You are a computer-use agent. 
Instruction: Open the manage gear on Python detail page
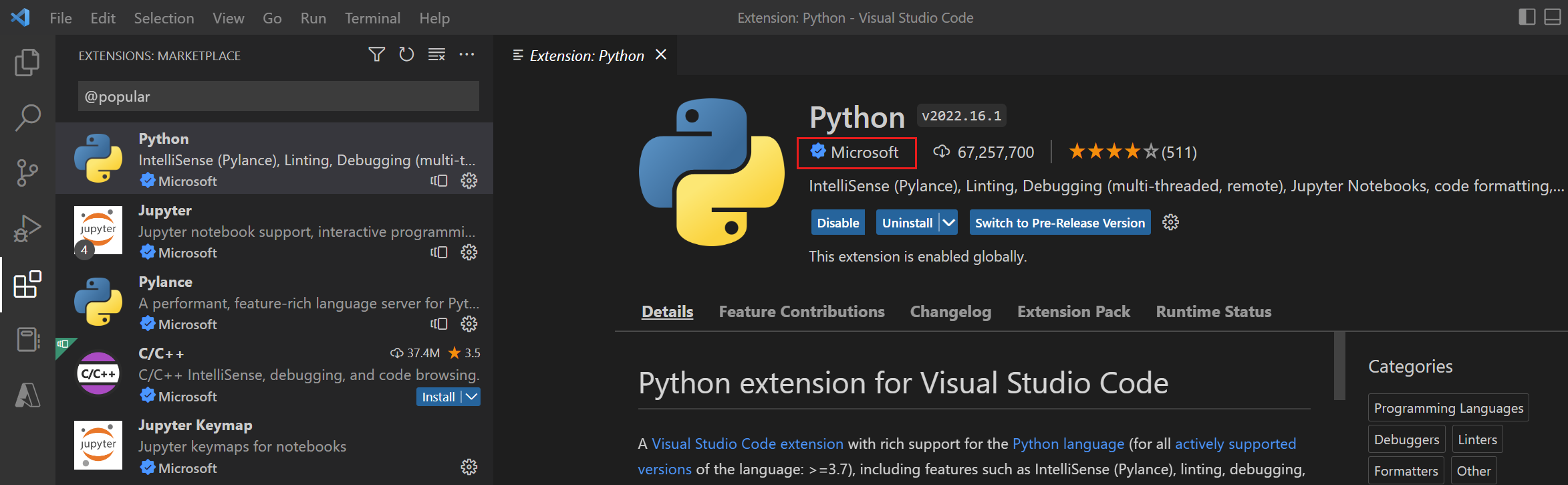[1170, 222]
